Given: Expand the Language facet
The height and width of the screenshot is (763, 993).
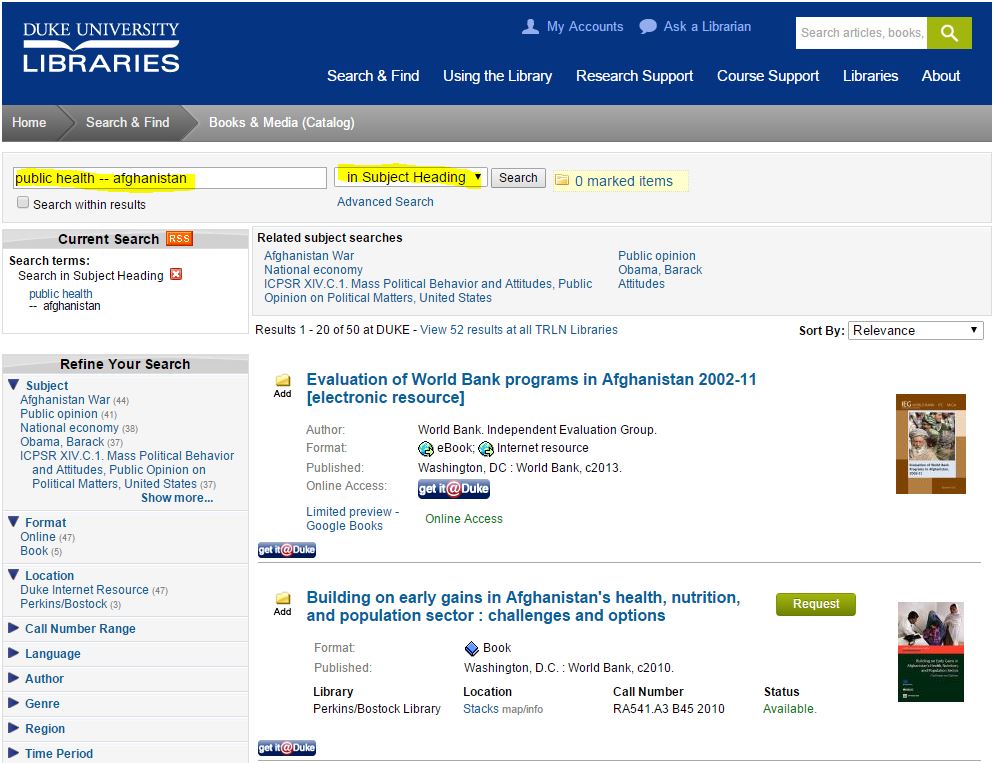Looking at the screenshot, I should point(13,652).
